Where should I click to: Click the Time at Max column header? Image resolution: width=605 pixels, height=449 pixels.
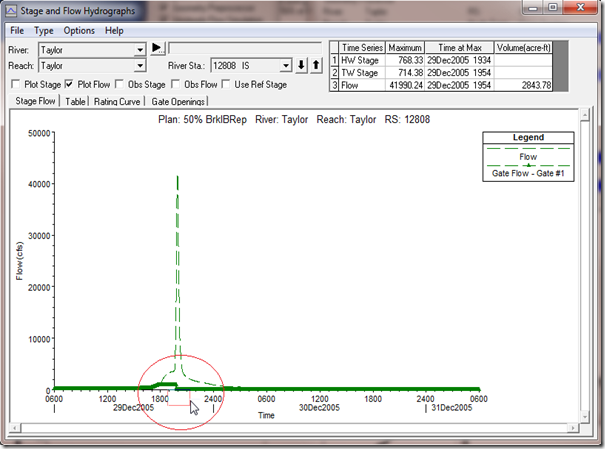click(460, 48)
